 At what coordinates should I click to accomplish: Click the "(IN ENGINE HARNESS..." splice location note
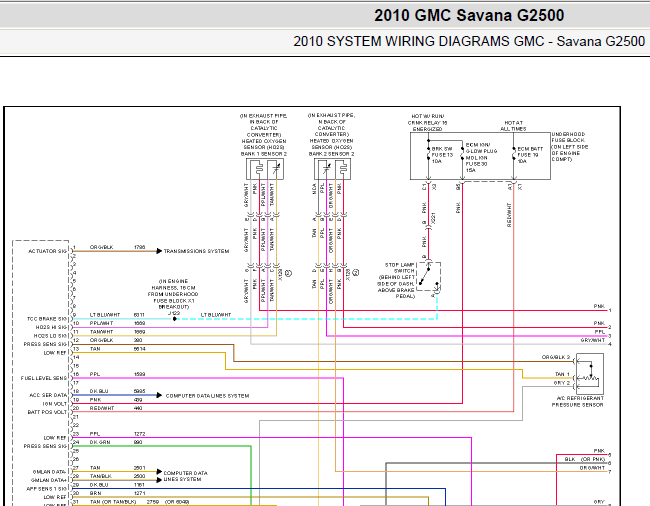click(173, 294)
